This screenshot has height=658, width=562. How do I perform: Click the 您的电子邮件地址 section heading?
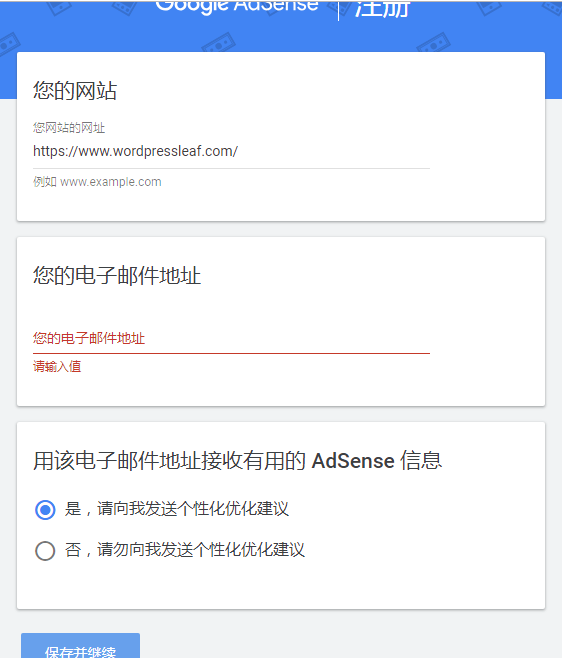click(x=117, y=276)
